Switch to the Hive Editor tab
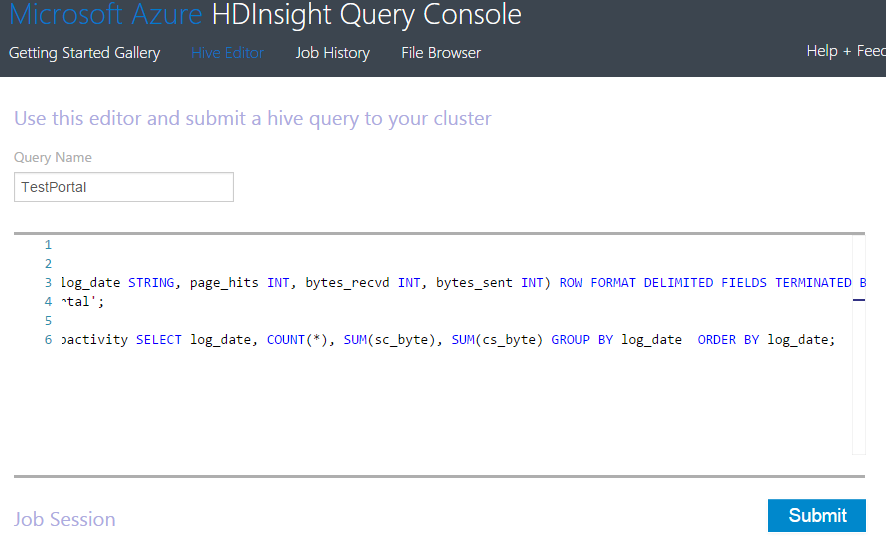This screenshot has width=886, height=547. tap(227, 53)
